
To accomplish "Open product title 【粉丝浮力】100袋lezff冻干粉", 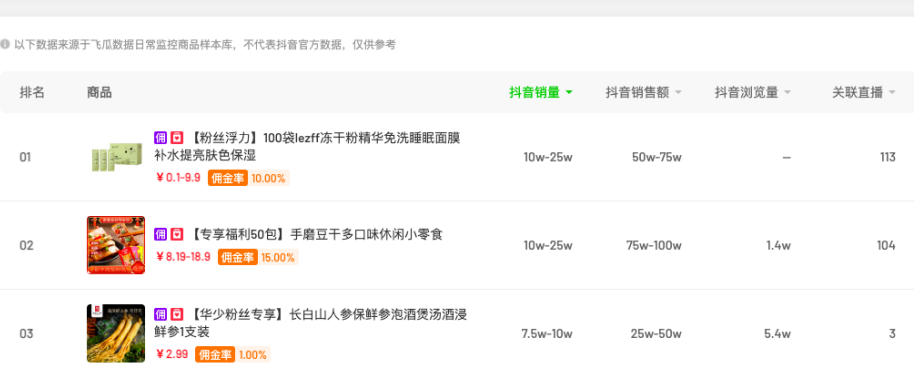I will click(307, 147).
